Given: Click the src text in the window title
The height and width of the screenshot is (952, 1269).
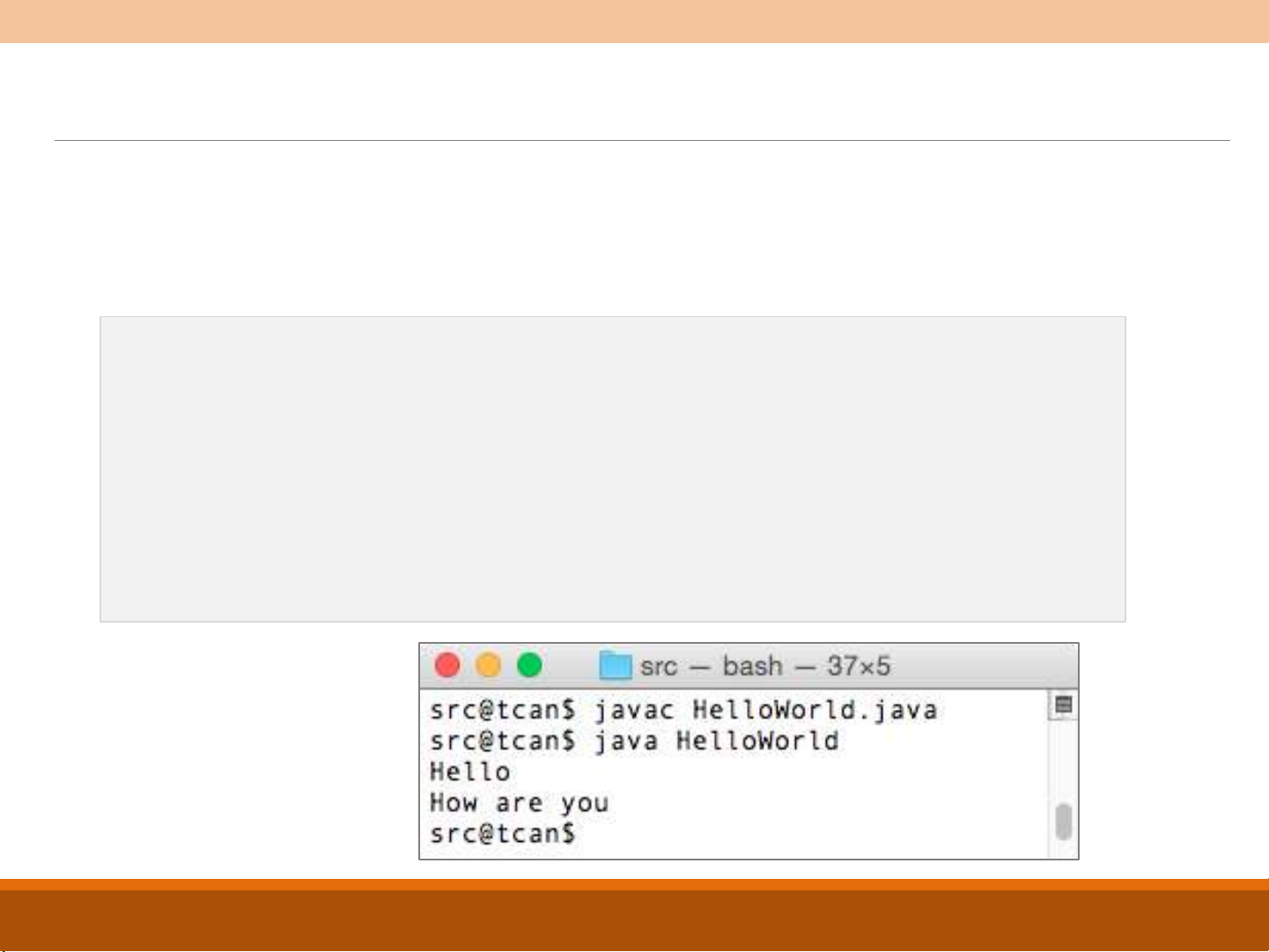Looking at the screenshot, I should click(659, 666).
